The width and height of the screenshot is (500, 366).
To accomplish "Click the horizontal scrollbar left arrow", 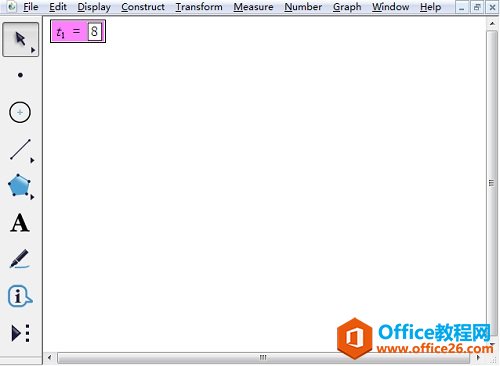I will [x=50, y=358].
